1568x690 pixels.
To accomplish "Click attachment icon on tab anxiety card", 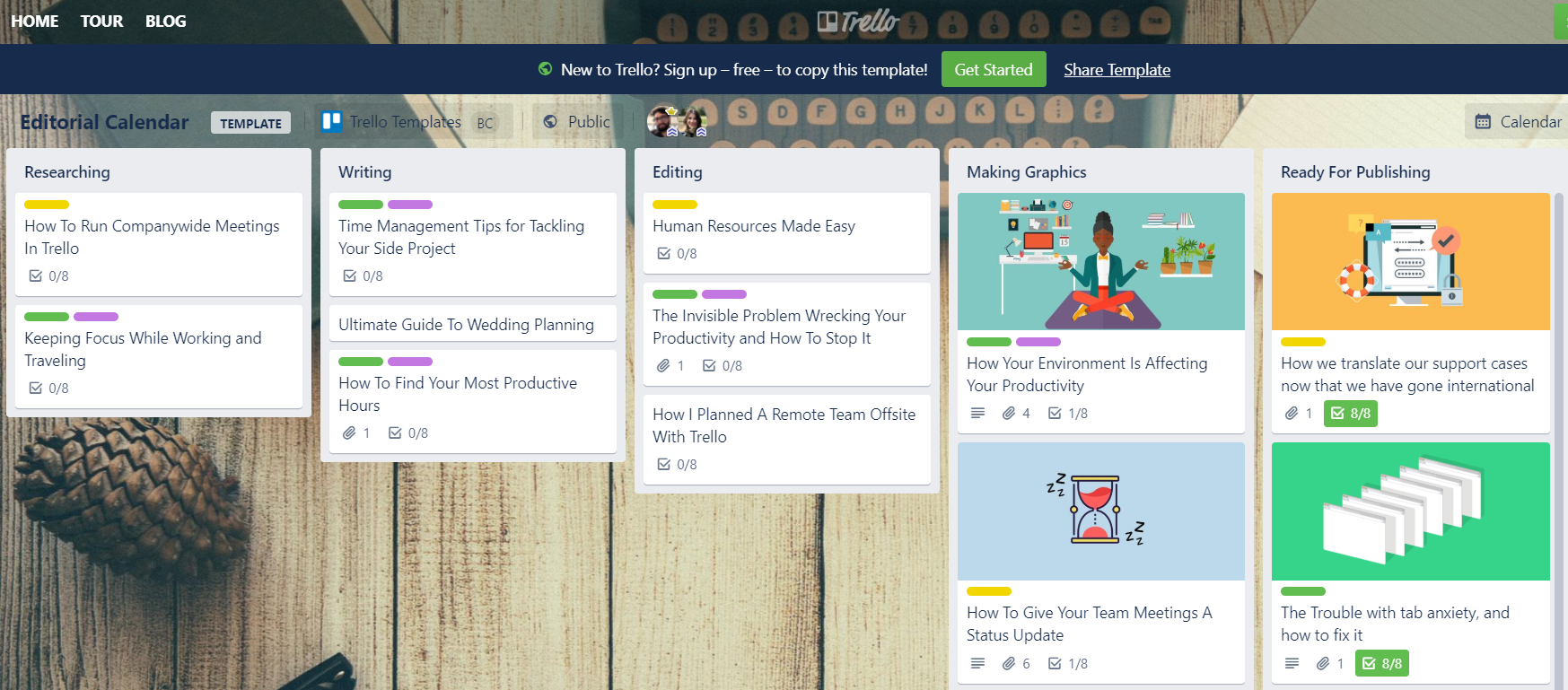I will click(x=1323, y=664).
